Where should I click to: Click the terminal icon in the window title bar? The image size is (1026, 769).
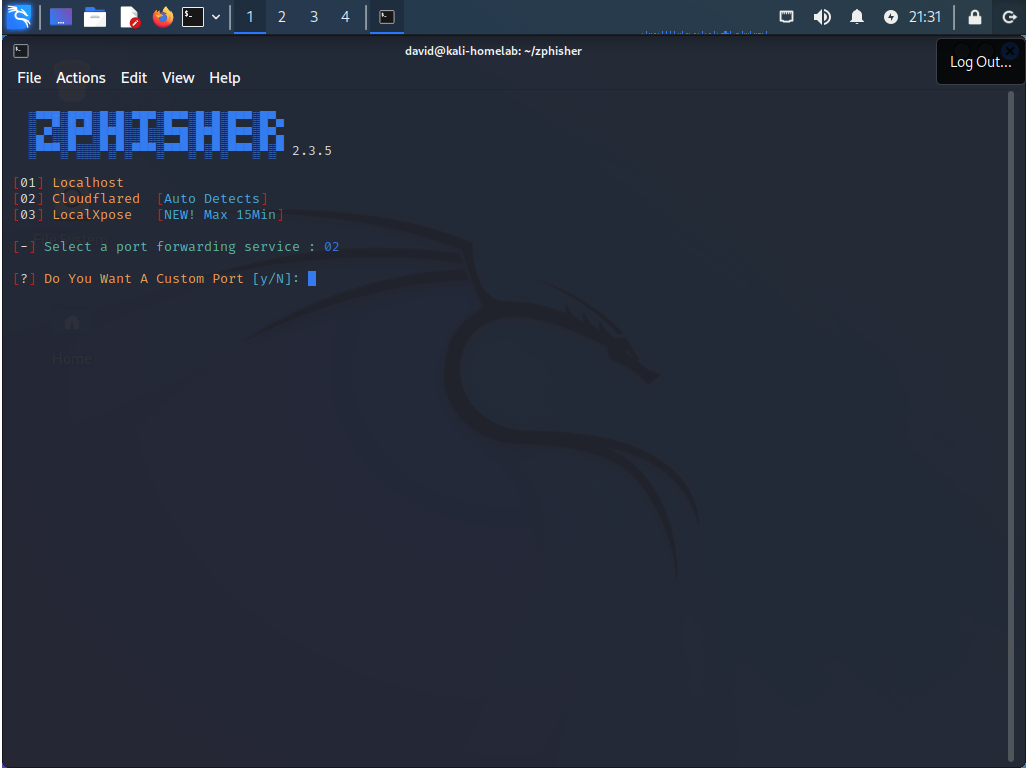point(21,50)
